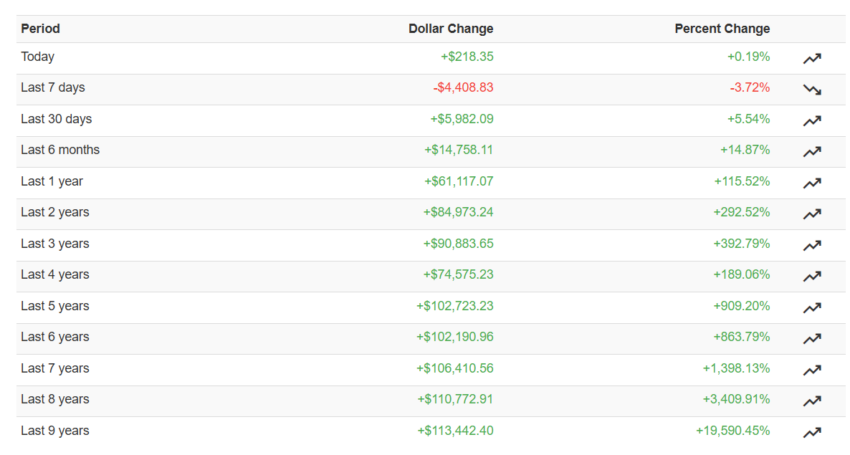Click the +19,590.45% percent change value
The width and height of the screenshot is (850, 455).
733,431
